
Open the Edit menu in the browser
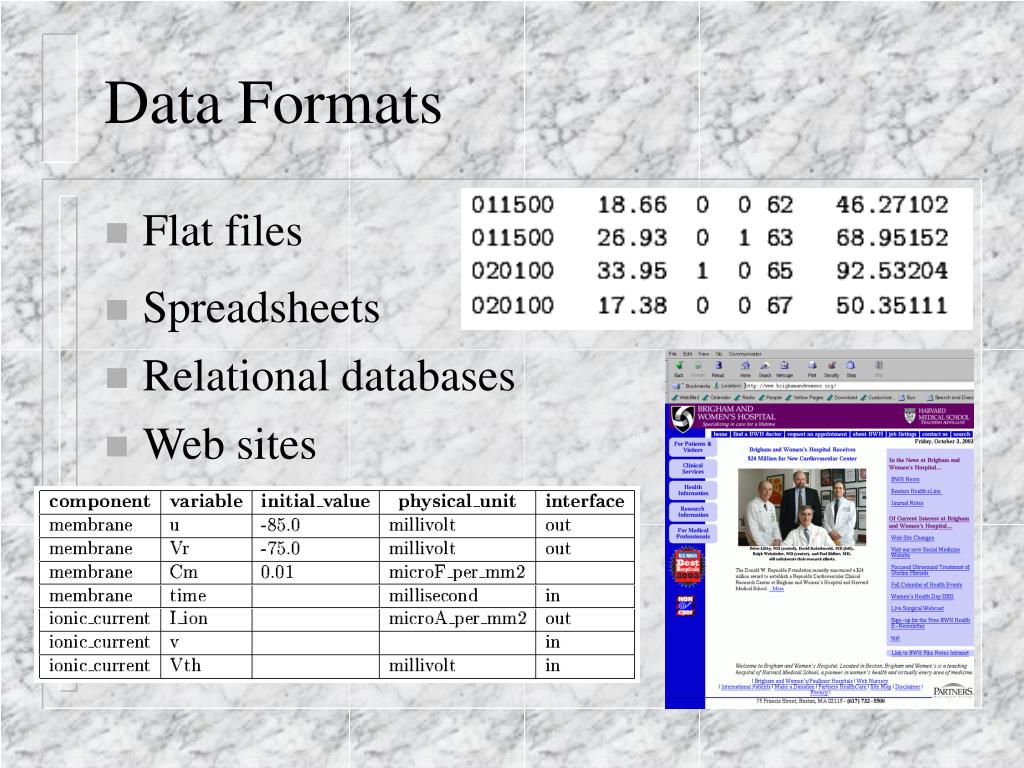[688, 354]
